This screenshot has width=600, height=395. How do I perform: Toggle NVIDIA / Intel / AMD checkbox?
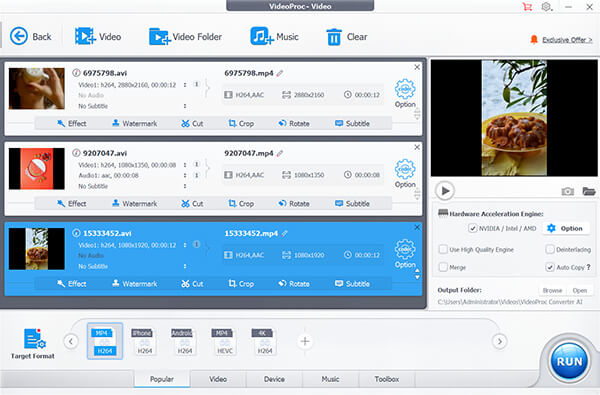(473, 228)
